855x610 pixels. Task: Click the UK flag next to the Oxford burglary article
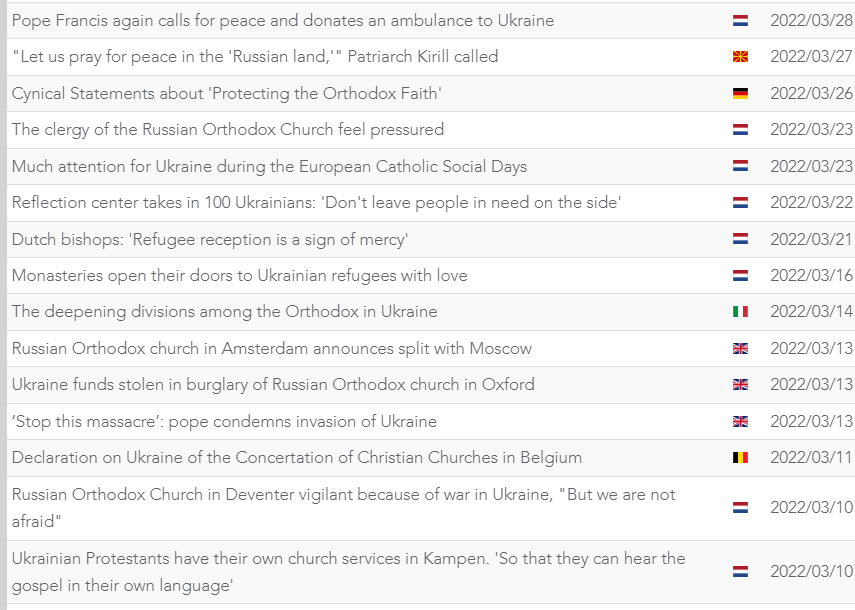(740, 384)
